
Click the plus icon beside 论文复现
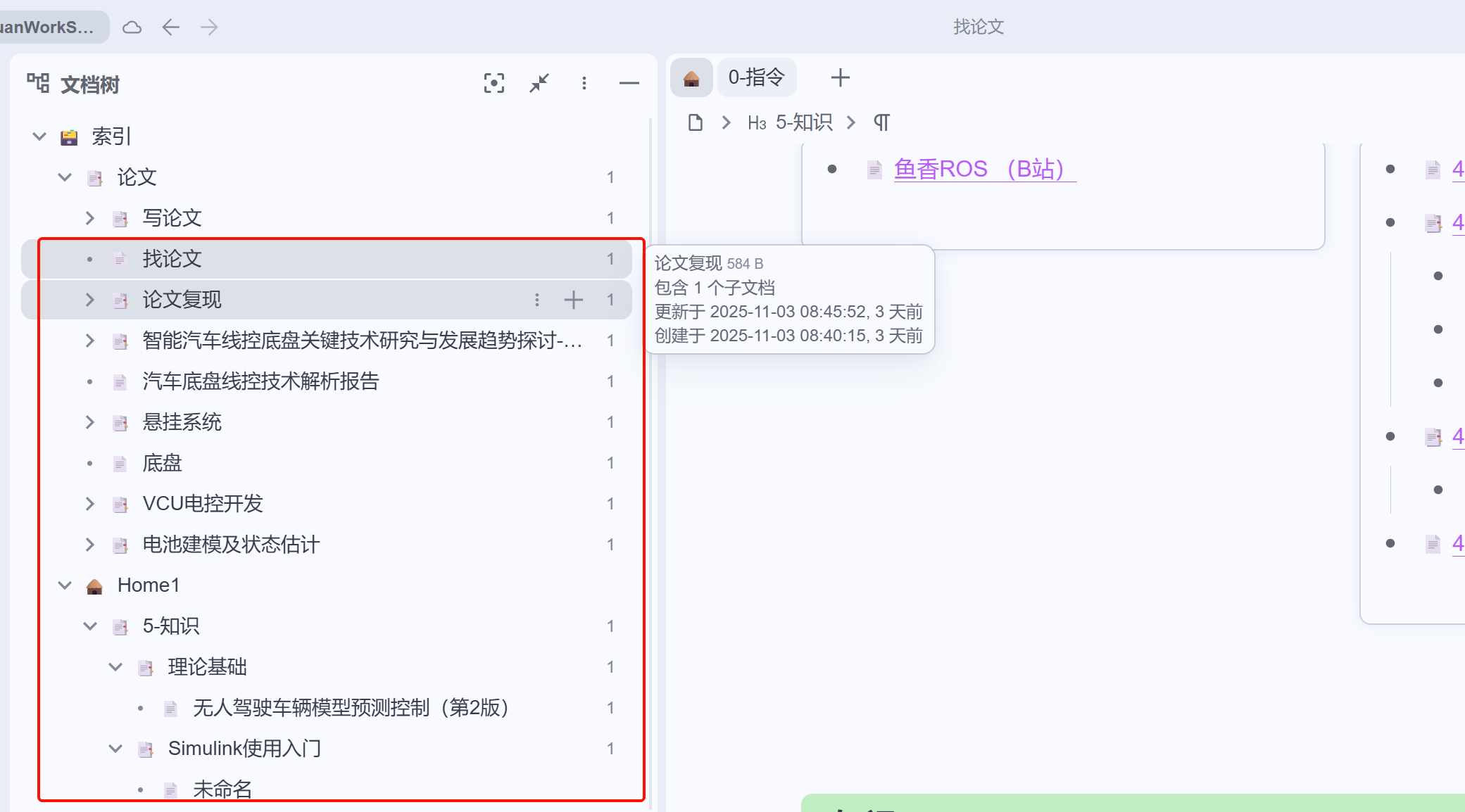[574, 300]
